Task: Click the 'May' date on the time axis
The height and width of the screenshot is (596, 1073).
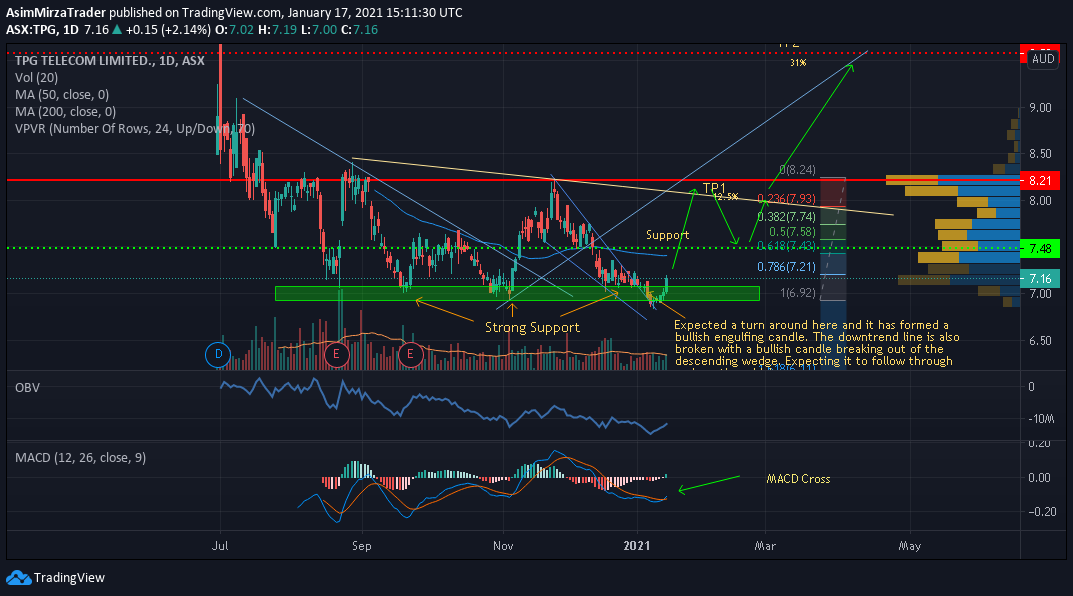Action: (909, 546)
